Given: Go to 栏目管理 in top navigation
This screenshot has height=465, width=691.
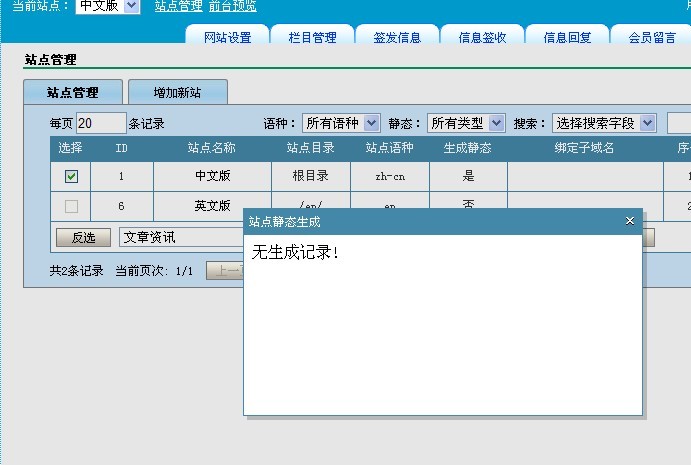Looking at the screenshot, I should pos(312,38).
